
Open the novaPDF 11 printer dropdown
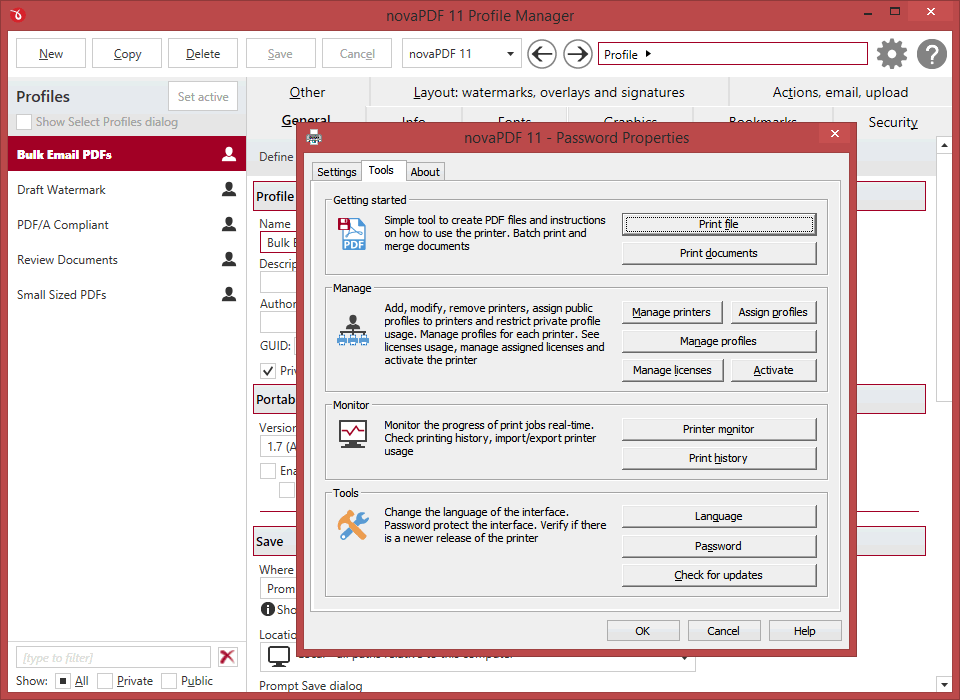pyautogui.click(x=511, y=54)
